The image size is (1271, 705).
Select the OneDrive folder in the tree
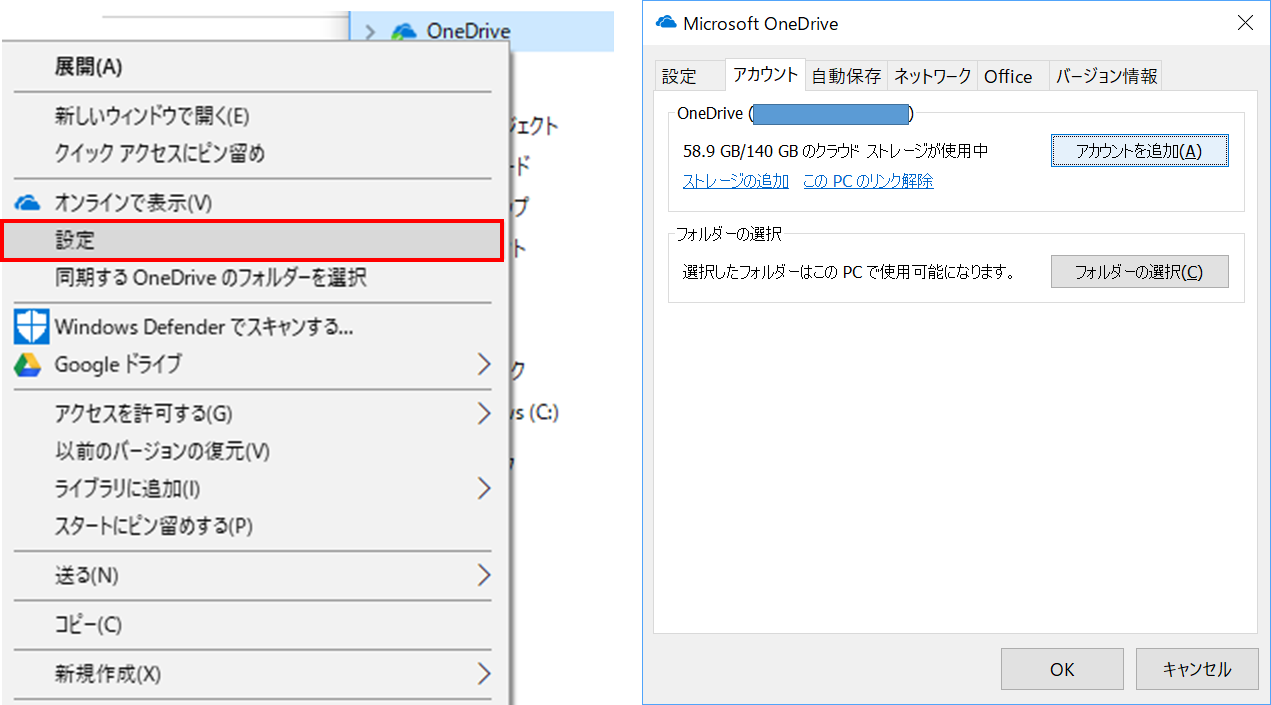coord(468,31)
